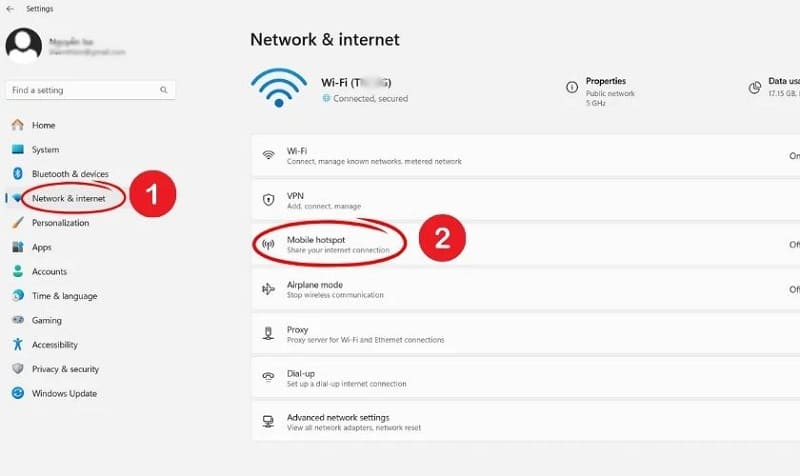Screen dimensions: 800x476
Task: Click the Airplane mode icon
Action: click(x=268, y=289)
